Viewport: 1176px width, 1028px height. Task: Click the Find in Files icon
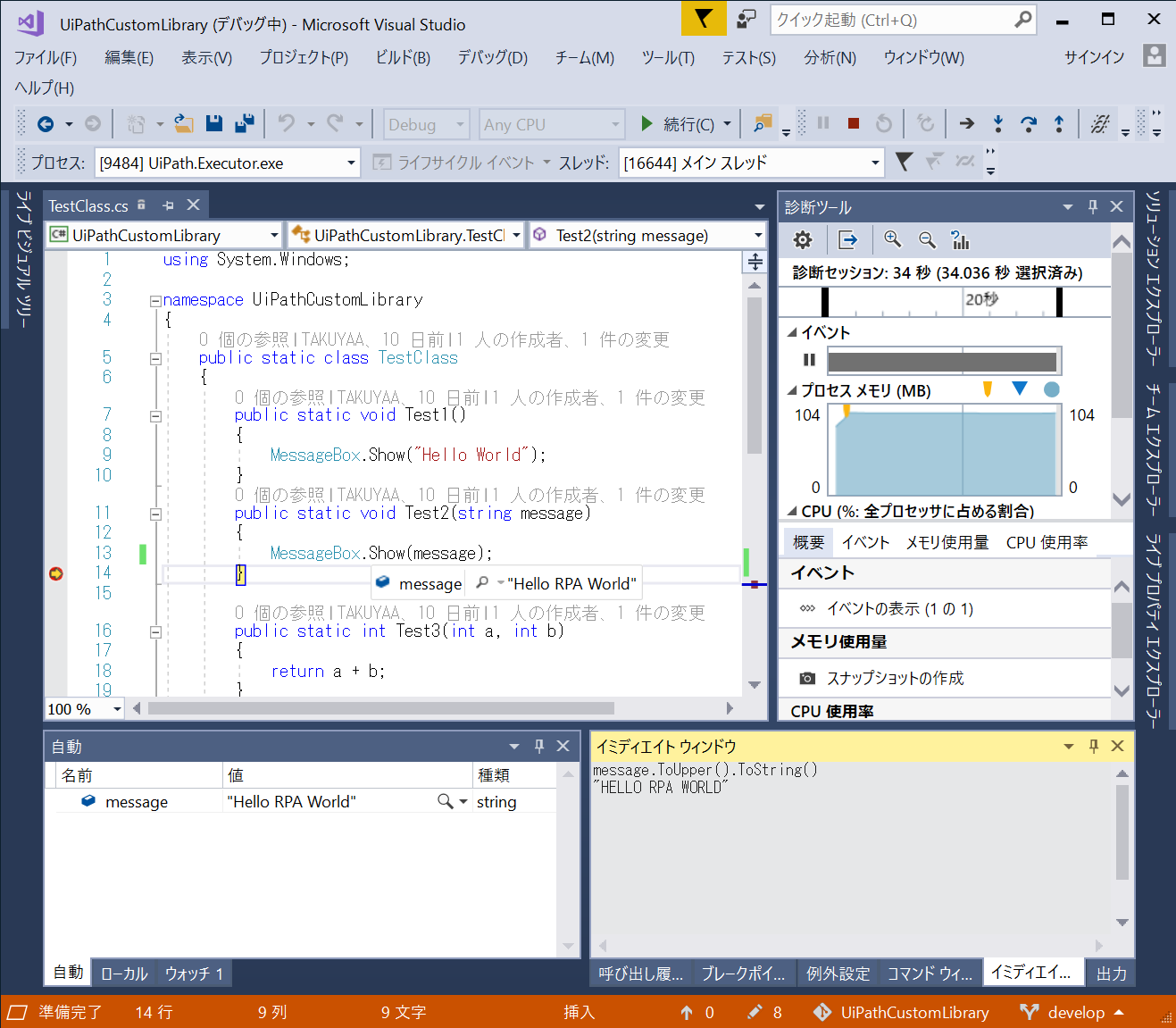[762, 123]
